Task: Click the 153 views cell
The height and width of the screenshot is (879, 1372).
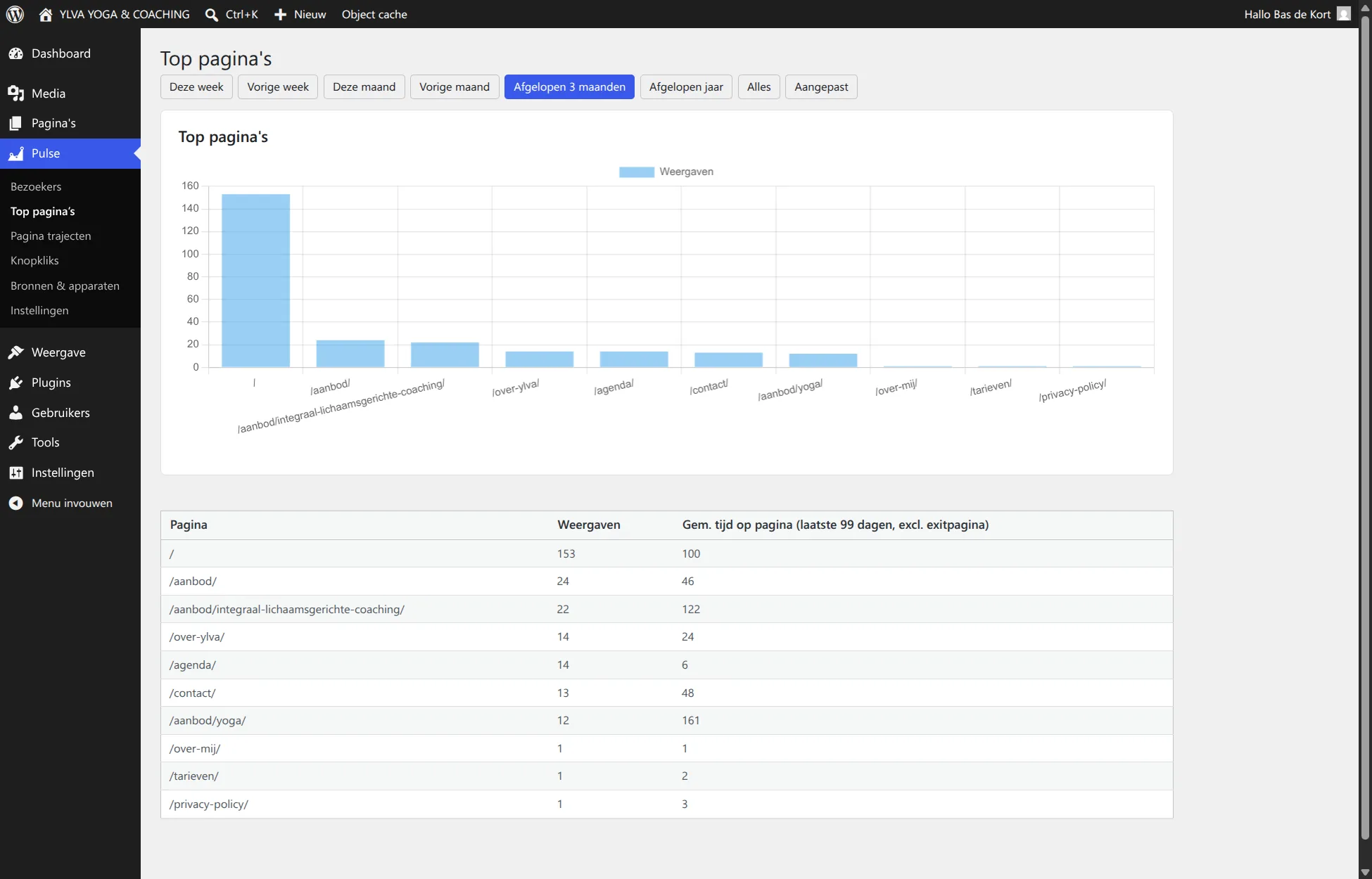Action: 566,553
